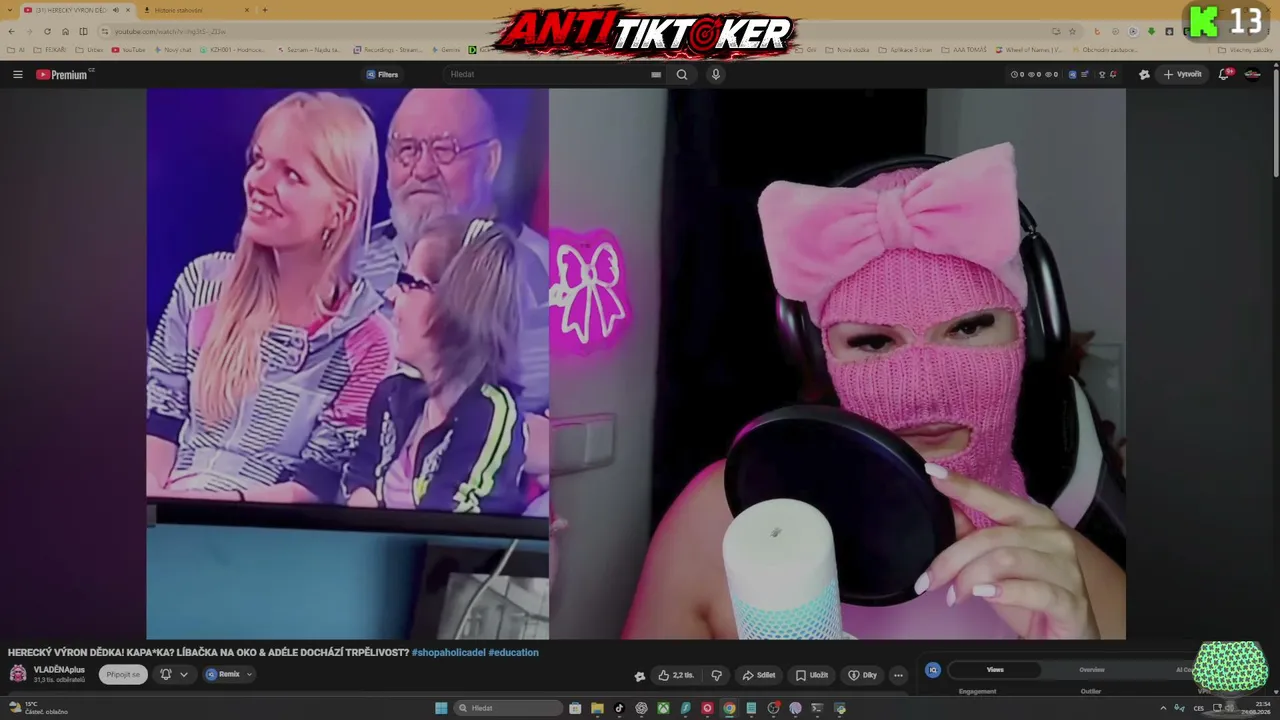Viewport: 1280px width, 720px height.
Task: Click the video player area
Action: (x=636, y=364)
